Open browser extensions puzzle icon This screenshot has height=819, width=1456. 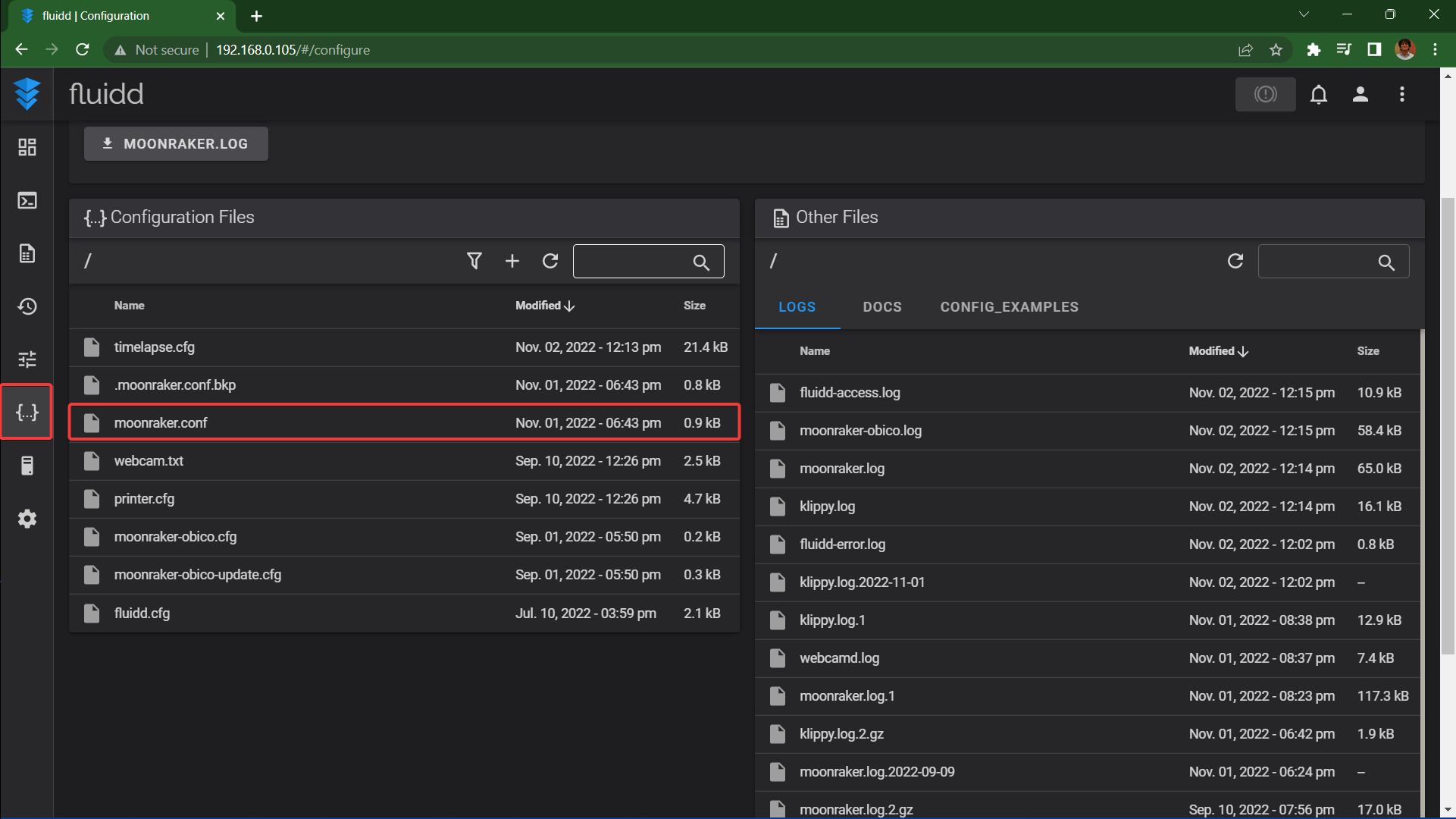point(1314,49)
